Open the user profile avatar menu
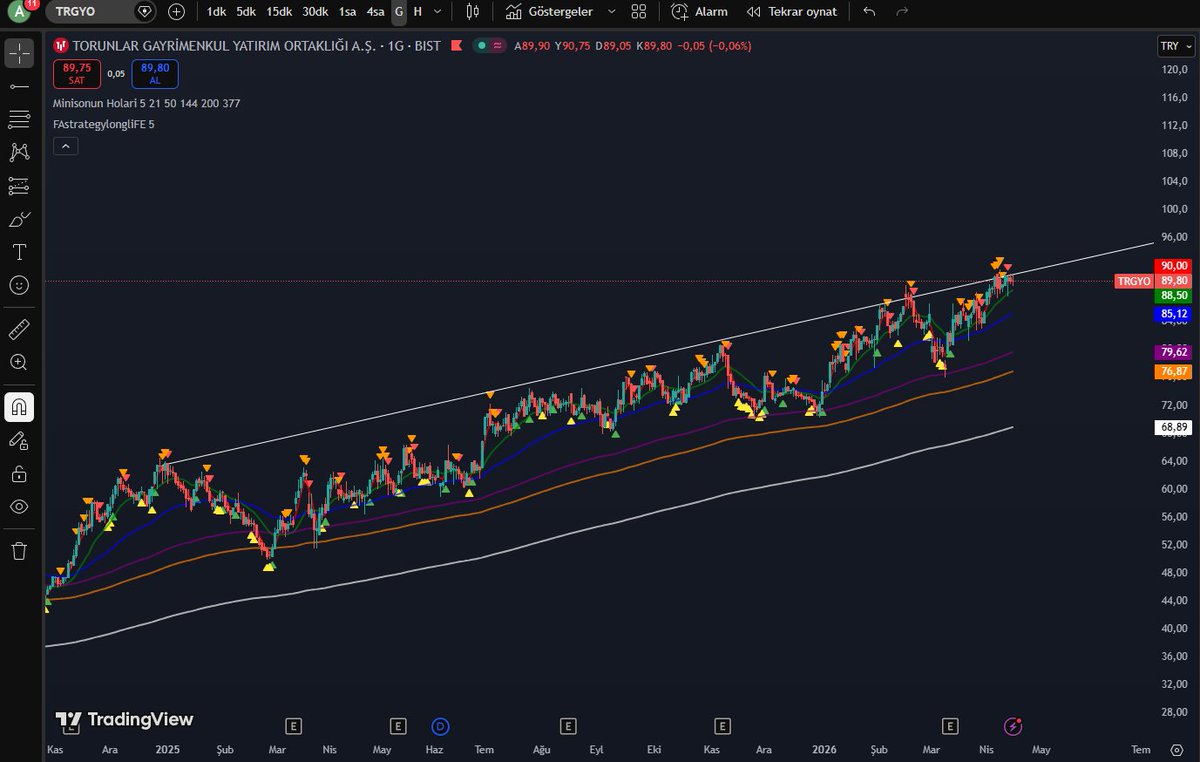This screenshot has height=762, width=1200. tap(20, 12)
